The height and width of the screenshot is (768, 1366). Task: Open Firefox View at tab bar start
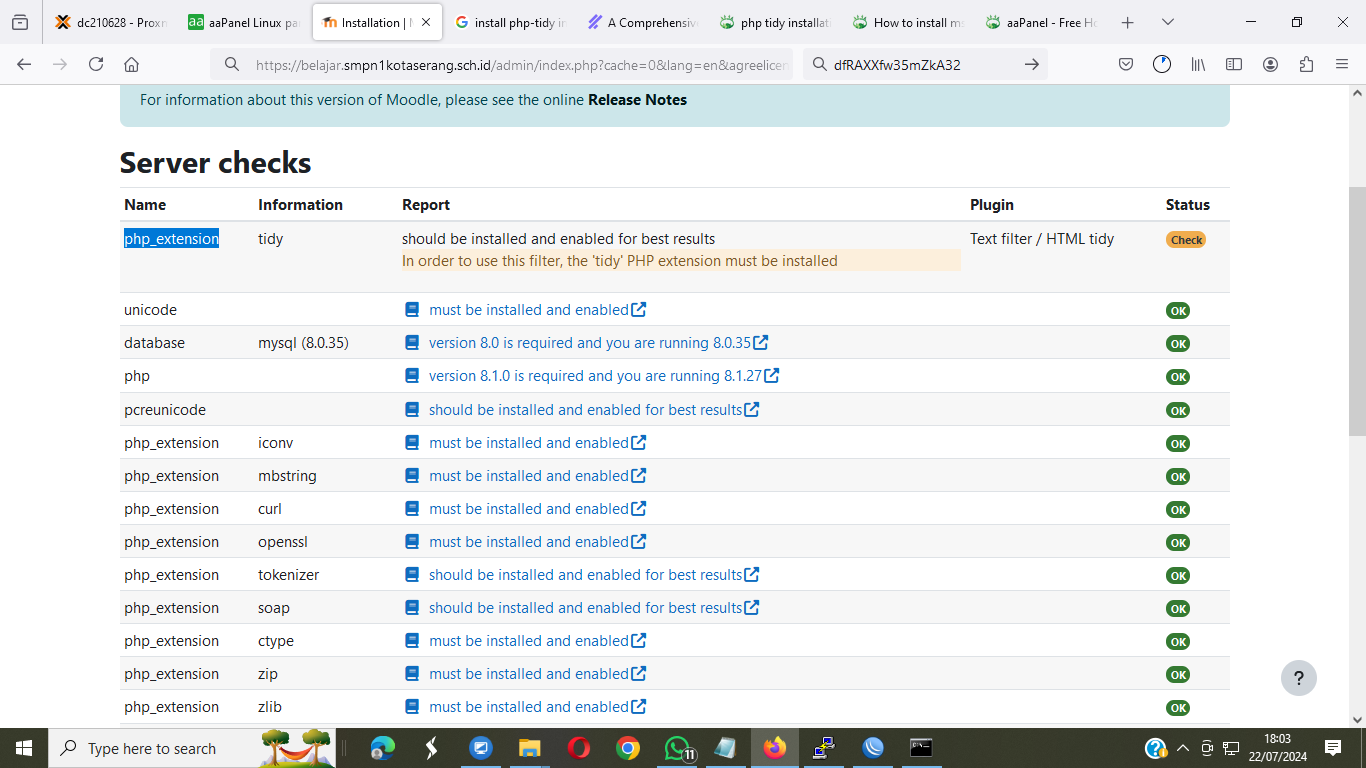coord(20,22)
